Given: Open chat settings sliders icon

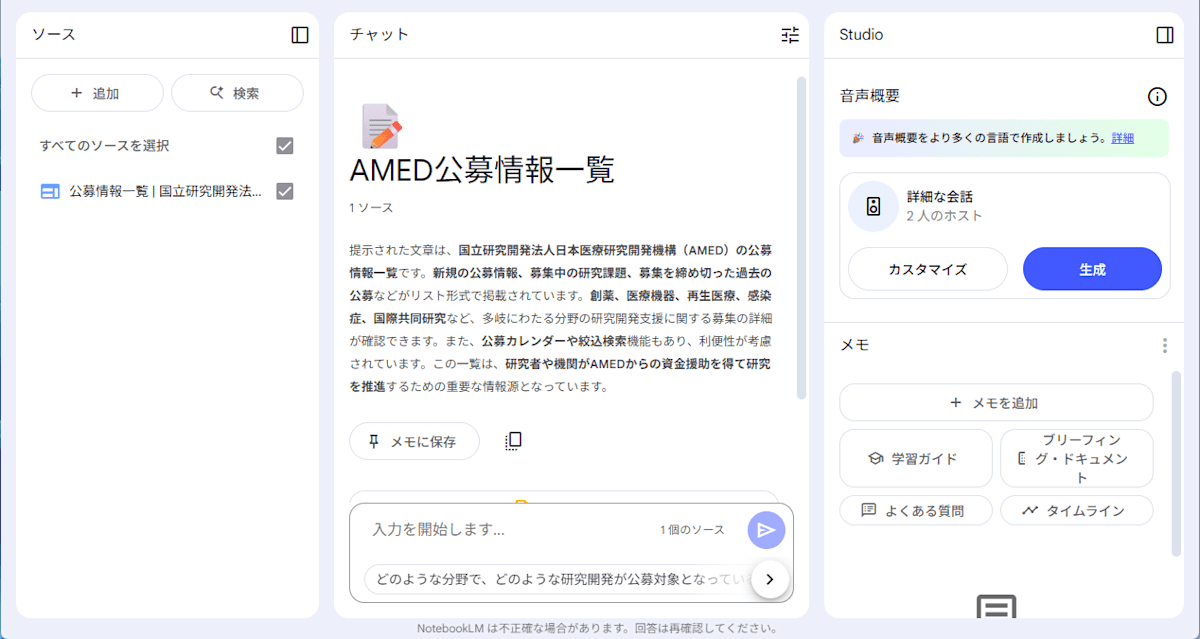Looking at the screenshot, I should pos(790,35).
